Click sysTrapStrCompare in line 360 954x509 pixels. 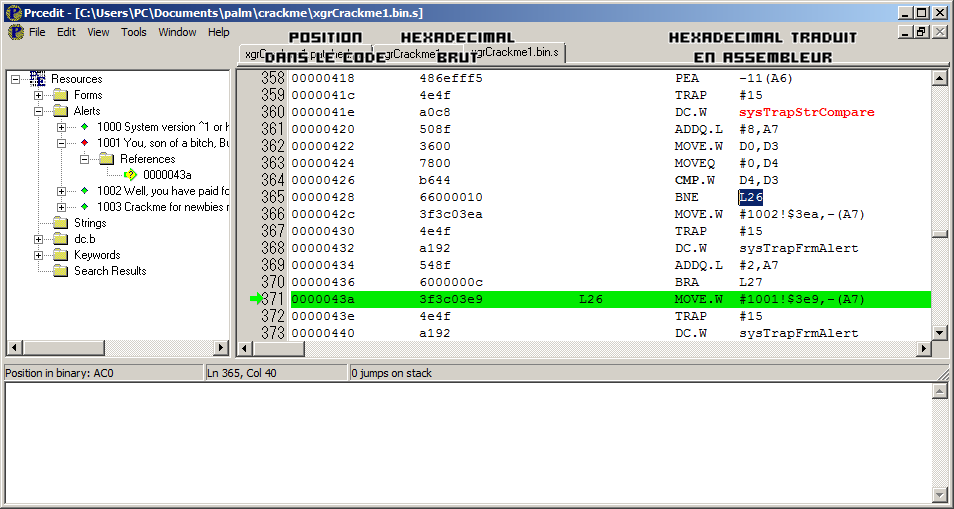[x=806, y=112]
